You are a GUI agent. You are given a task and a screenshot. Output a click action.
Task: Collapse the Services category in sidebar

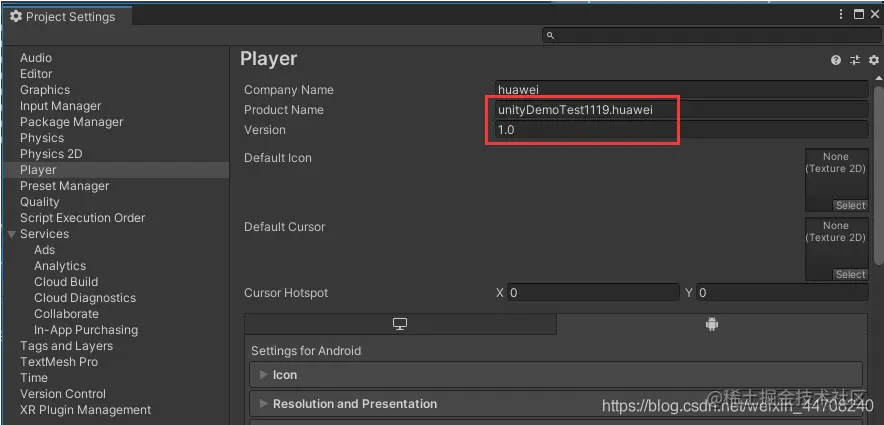pos(11,234)
